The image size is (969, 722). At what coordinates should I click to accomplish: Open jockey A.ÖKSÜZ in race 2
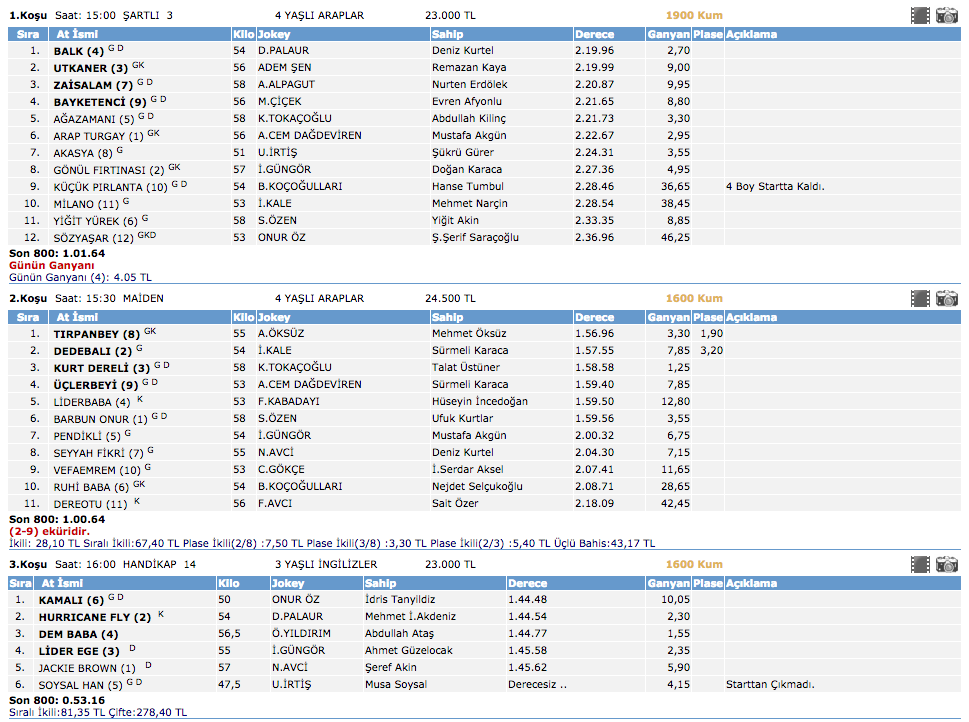point(282,333)
